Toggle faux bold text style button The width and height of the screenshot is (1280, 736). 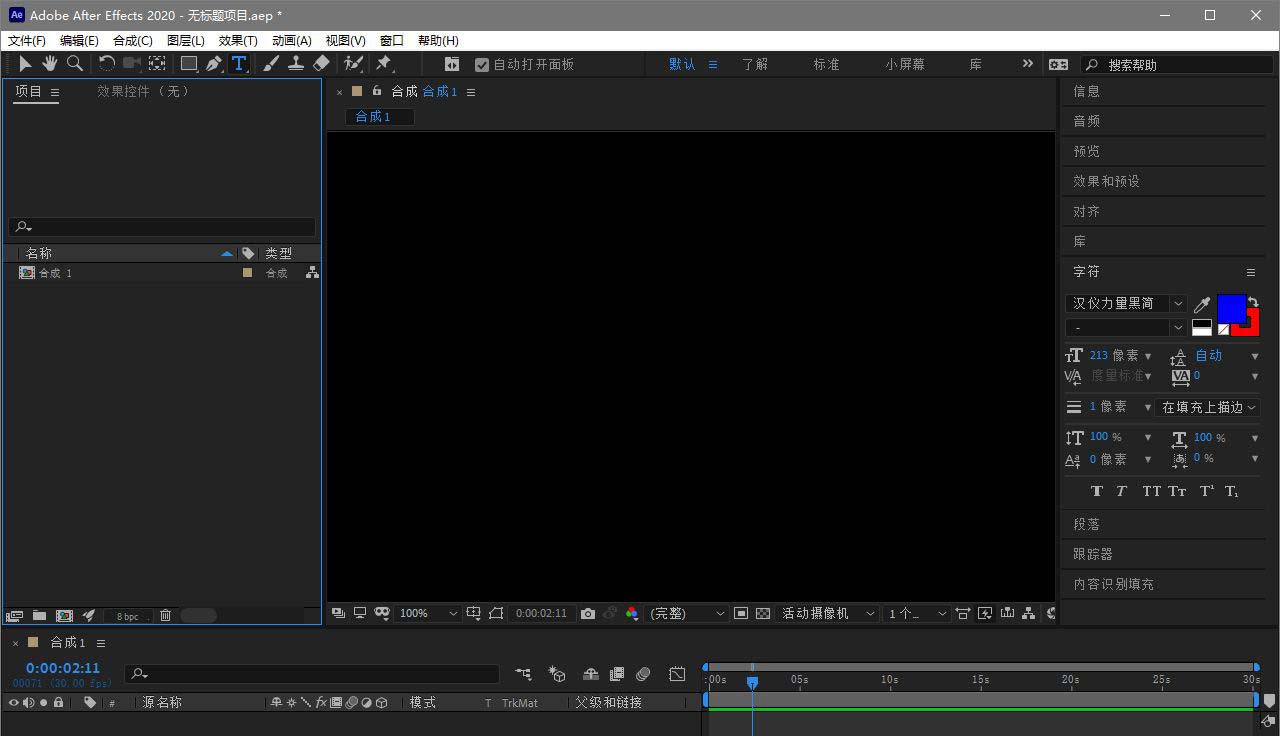(x=1097, y=491)
